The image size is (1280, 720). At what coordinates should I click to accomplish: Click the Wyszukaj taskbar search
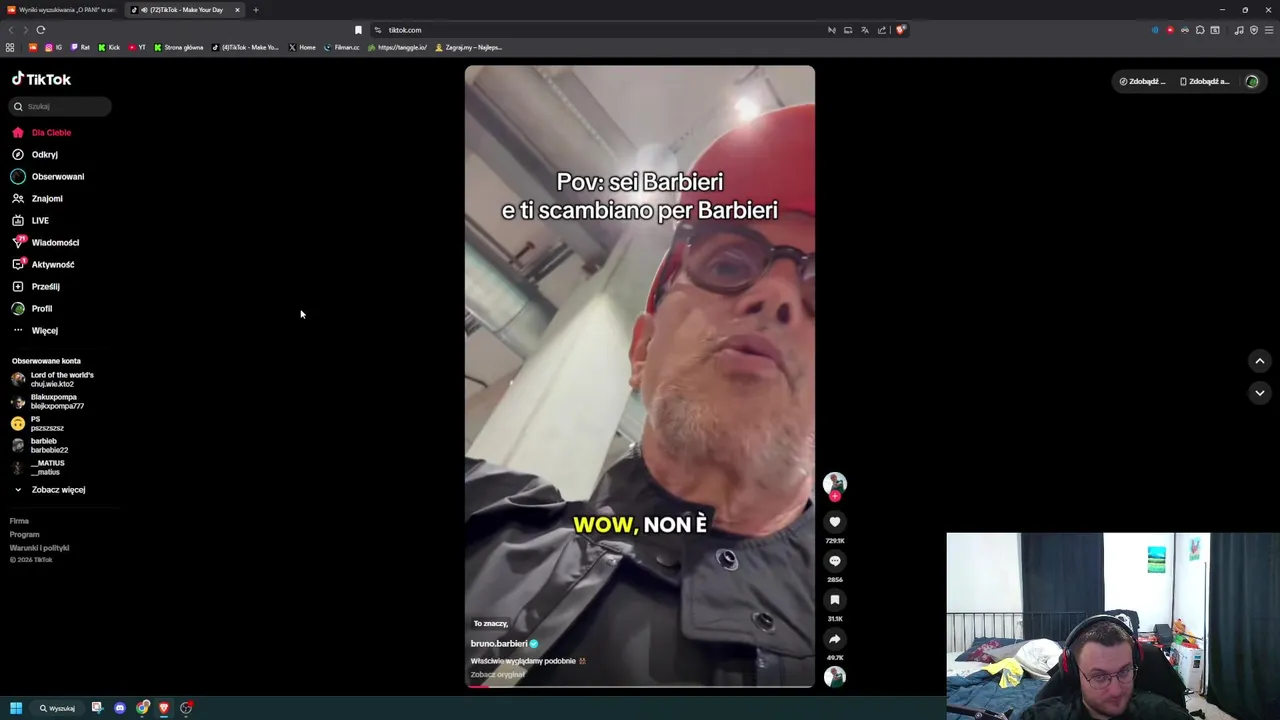point(57,708)
